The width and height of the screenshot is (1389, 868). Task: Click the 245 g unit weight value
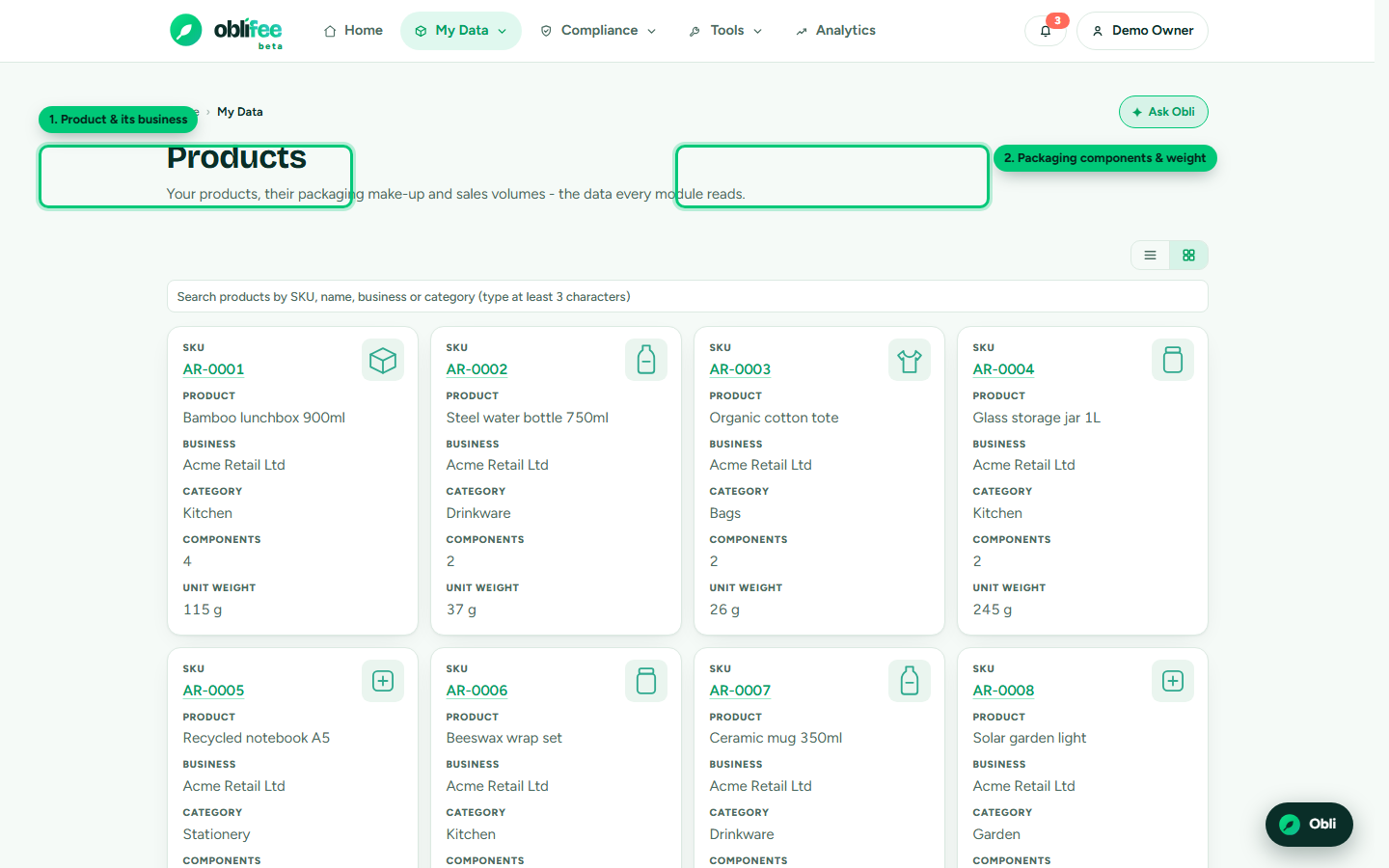(993, 610)
